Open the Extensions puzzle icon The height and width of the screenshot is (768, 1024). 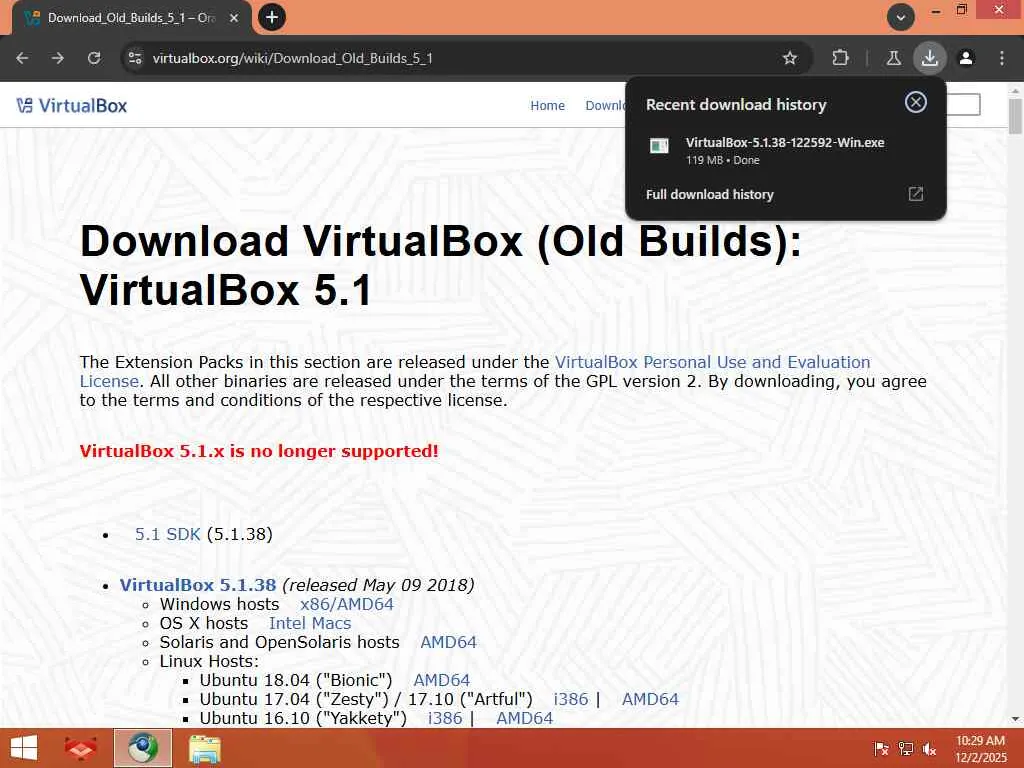(x=840, y=58)
